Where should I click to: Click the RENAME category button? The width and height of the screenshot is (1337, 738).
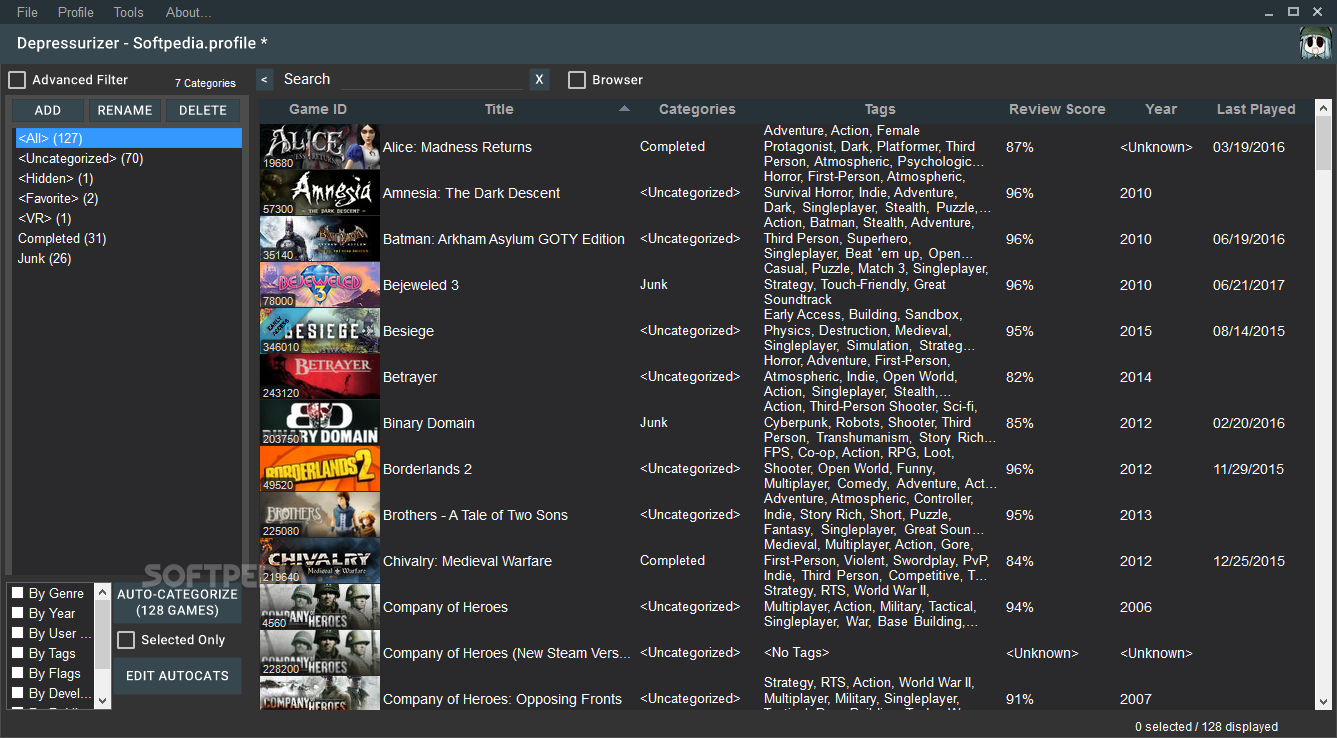point(125,110)
